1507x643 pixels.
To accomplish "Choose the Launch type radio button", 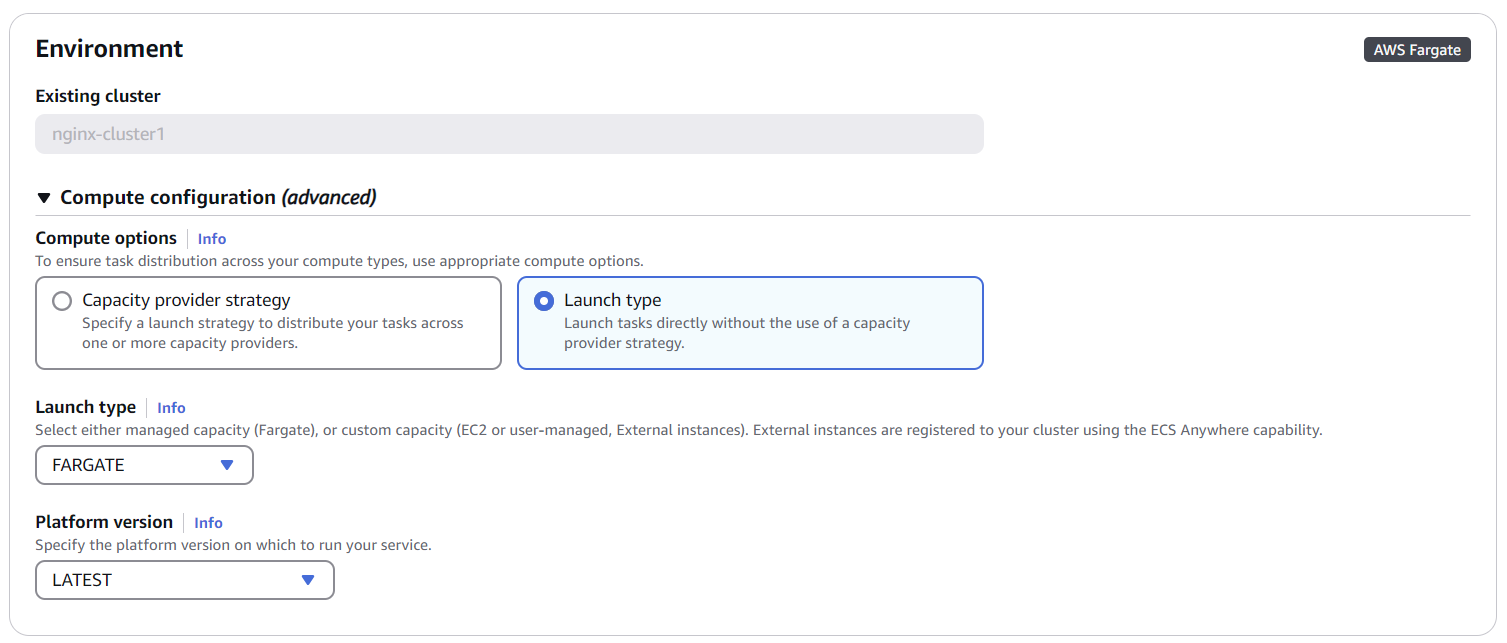I will [544, 301].
